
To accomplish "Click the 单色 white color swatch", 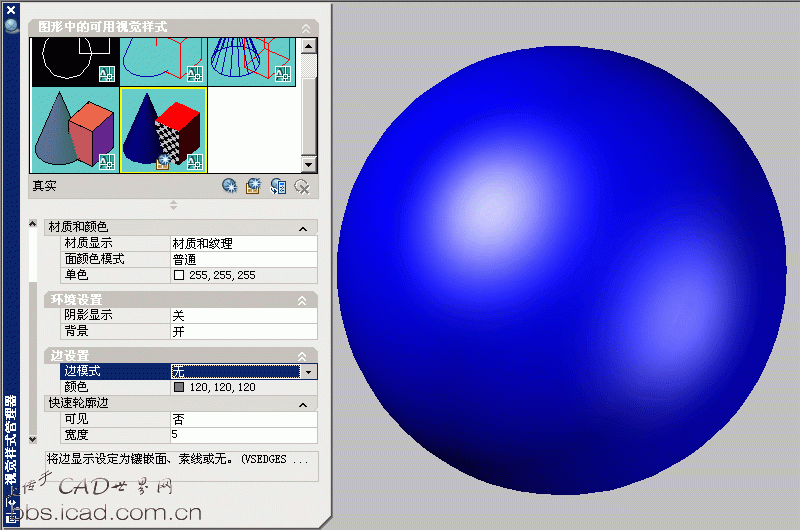I will click(179, 275).
